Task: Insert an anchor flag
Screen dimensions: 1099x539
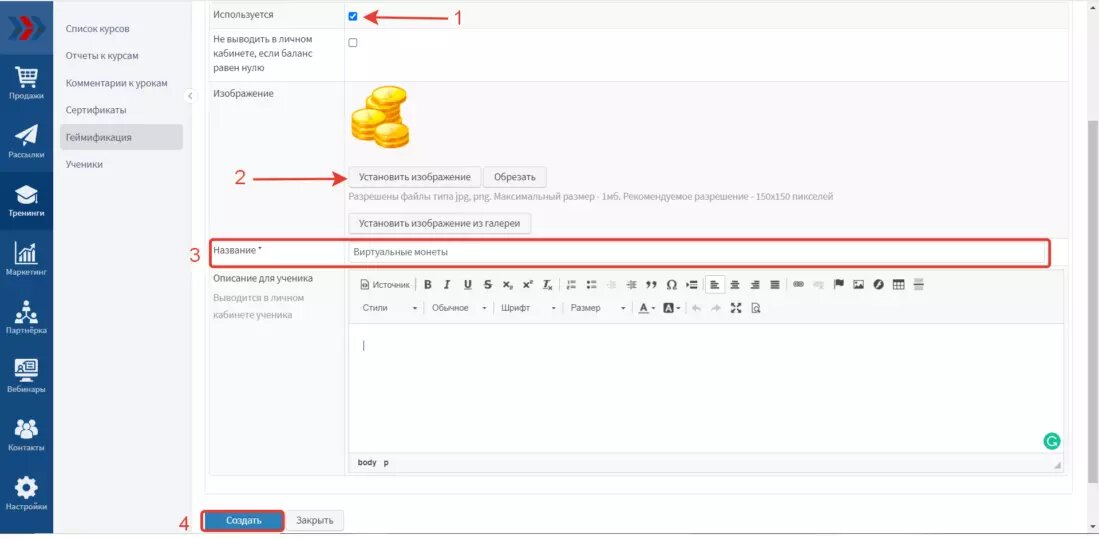Action: [838, 285]
